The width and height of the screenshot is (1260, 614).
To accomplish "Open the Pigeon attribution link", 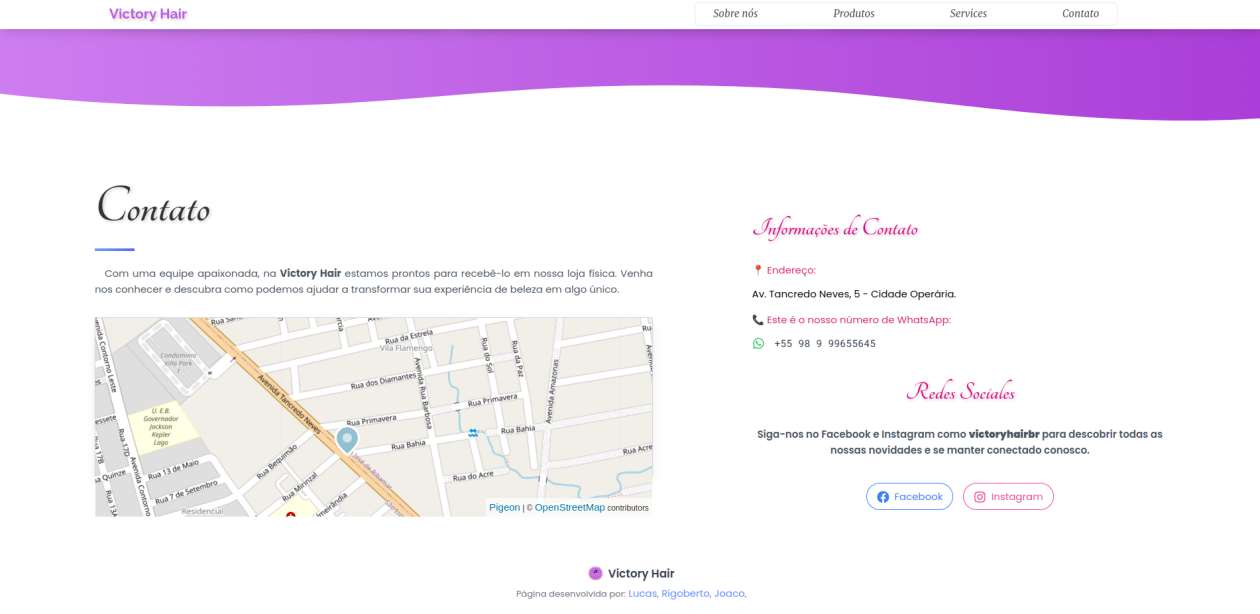I will pyautogui.click(x=504, y=508).
